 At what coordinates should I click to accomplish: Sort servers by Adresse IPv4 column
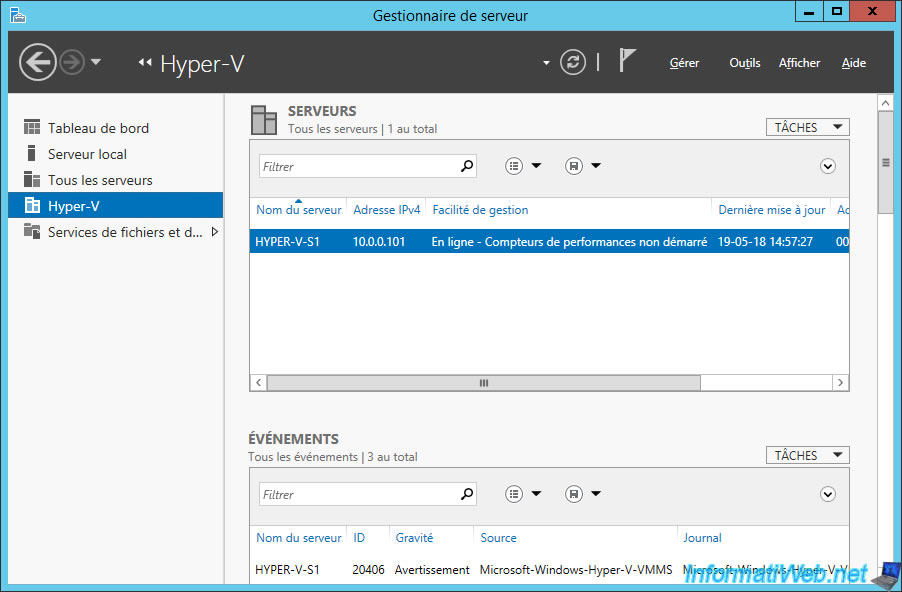[x=387, y=210]
